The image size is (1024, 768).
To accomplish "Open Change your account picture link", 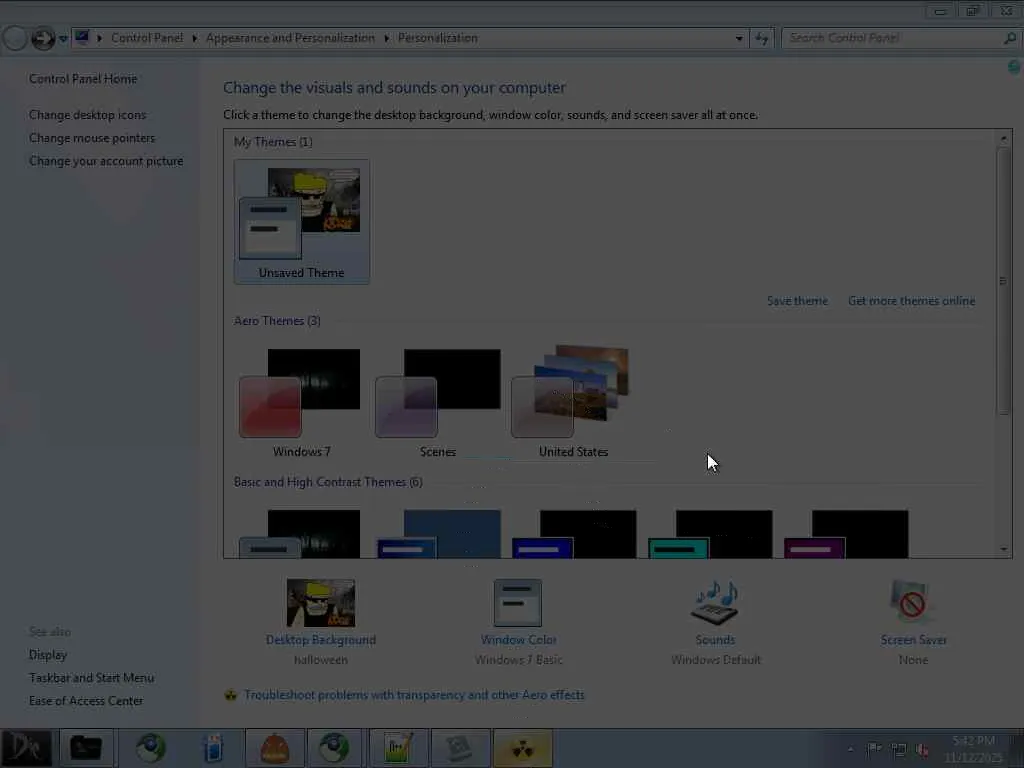I will coord(106,161).
